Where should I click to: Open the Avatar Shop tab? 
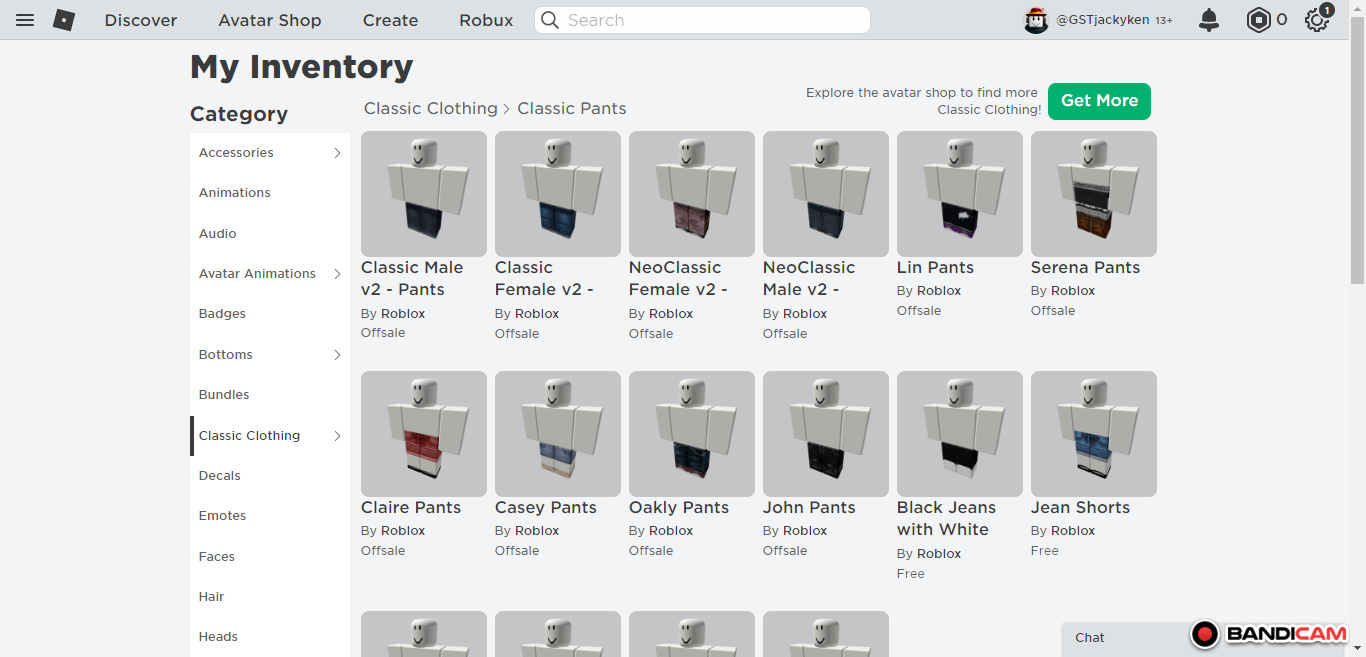(x=270, y=20)
